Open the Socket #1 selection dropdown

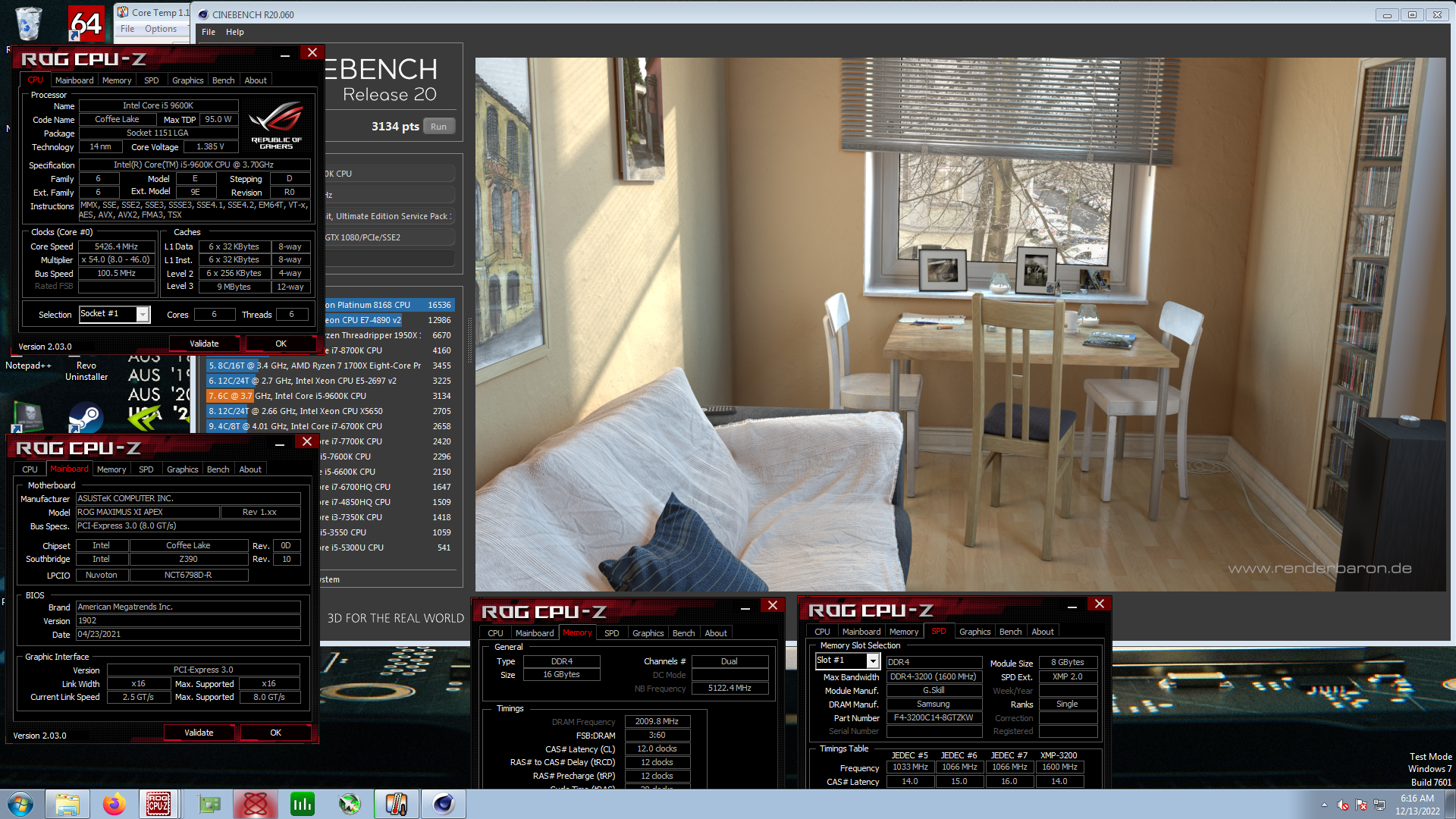[x=143, y=314]
